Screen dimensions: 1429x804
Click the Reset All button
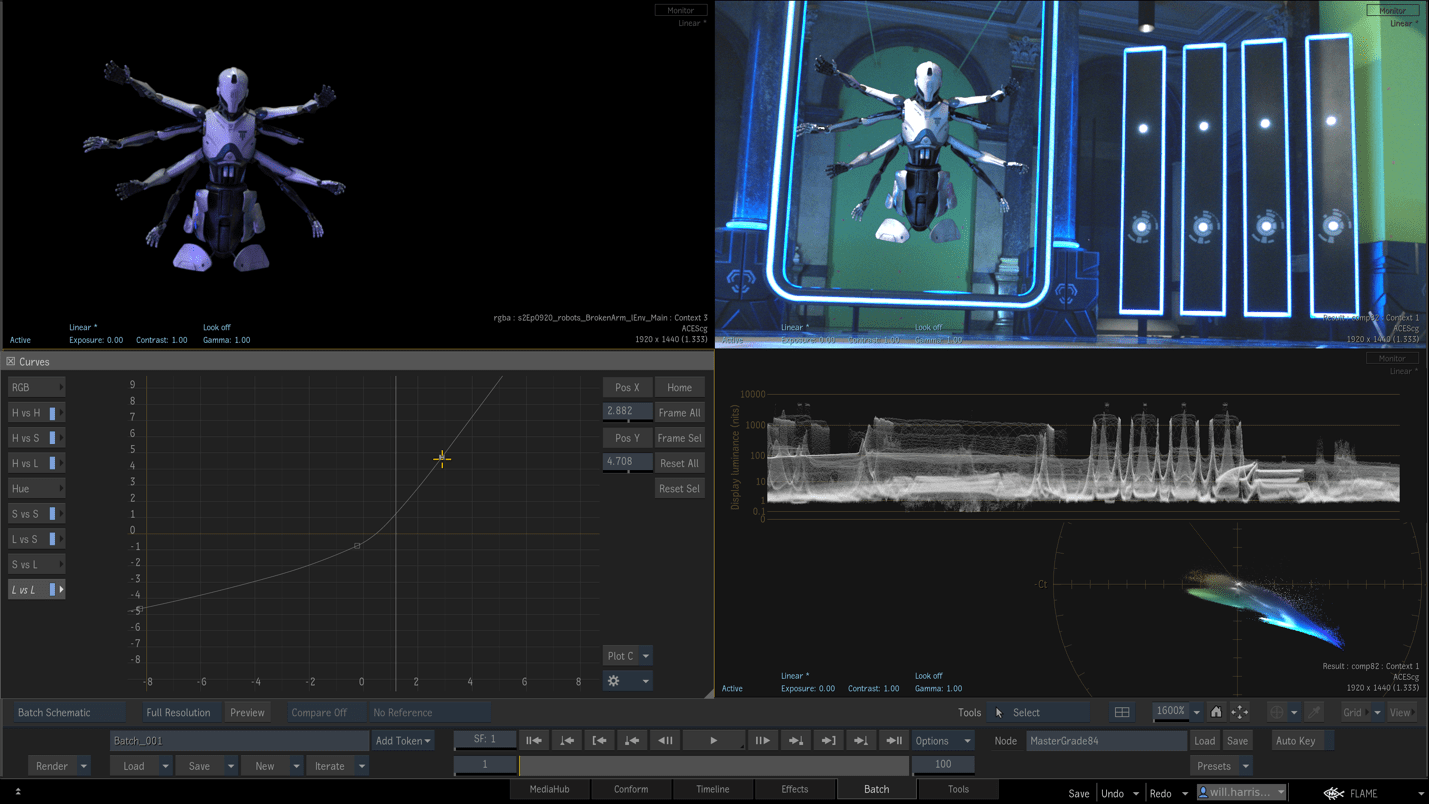click(x=679, y=463)
